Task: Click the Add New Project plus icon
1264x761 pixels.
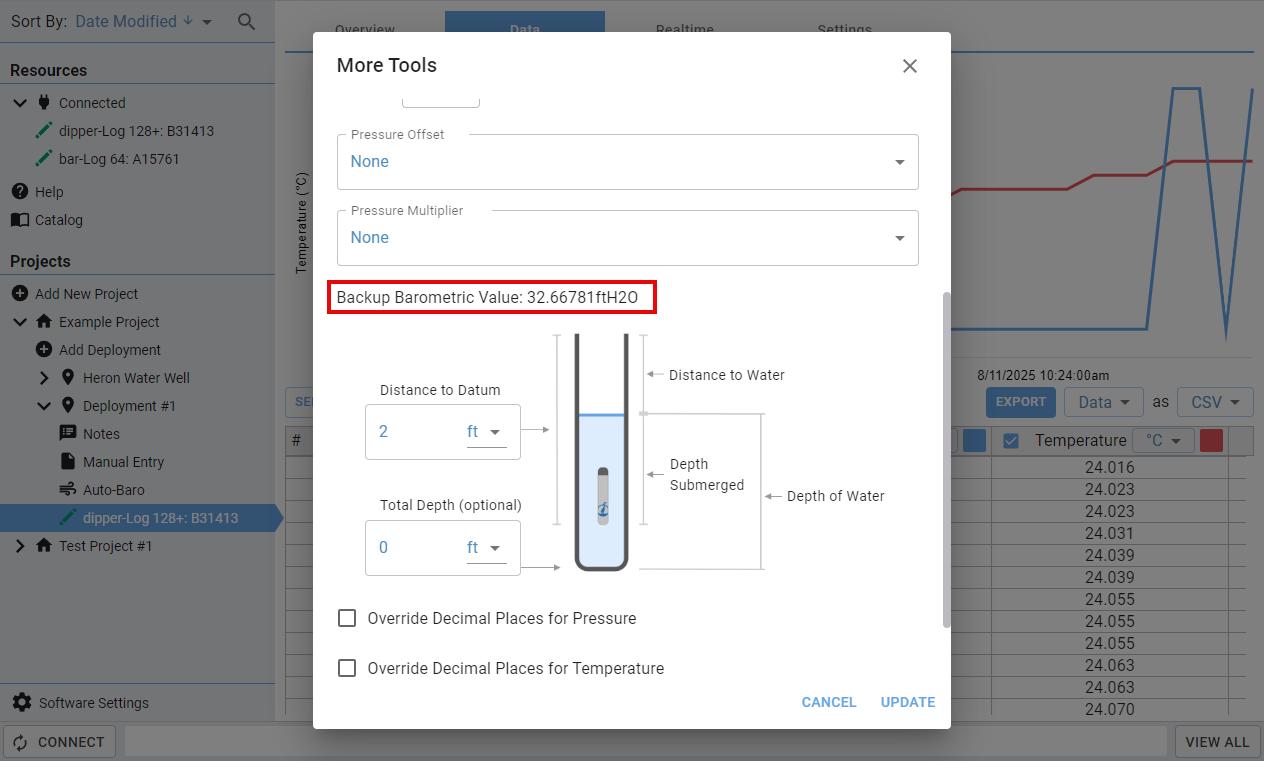Action: pyautogui.click(x=19, y=294)
